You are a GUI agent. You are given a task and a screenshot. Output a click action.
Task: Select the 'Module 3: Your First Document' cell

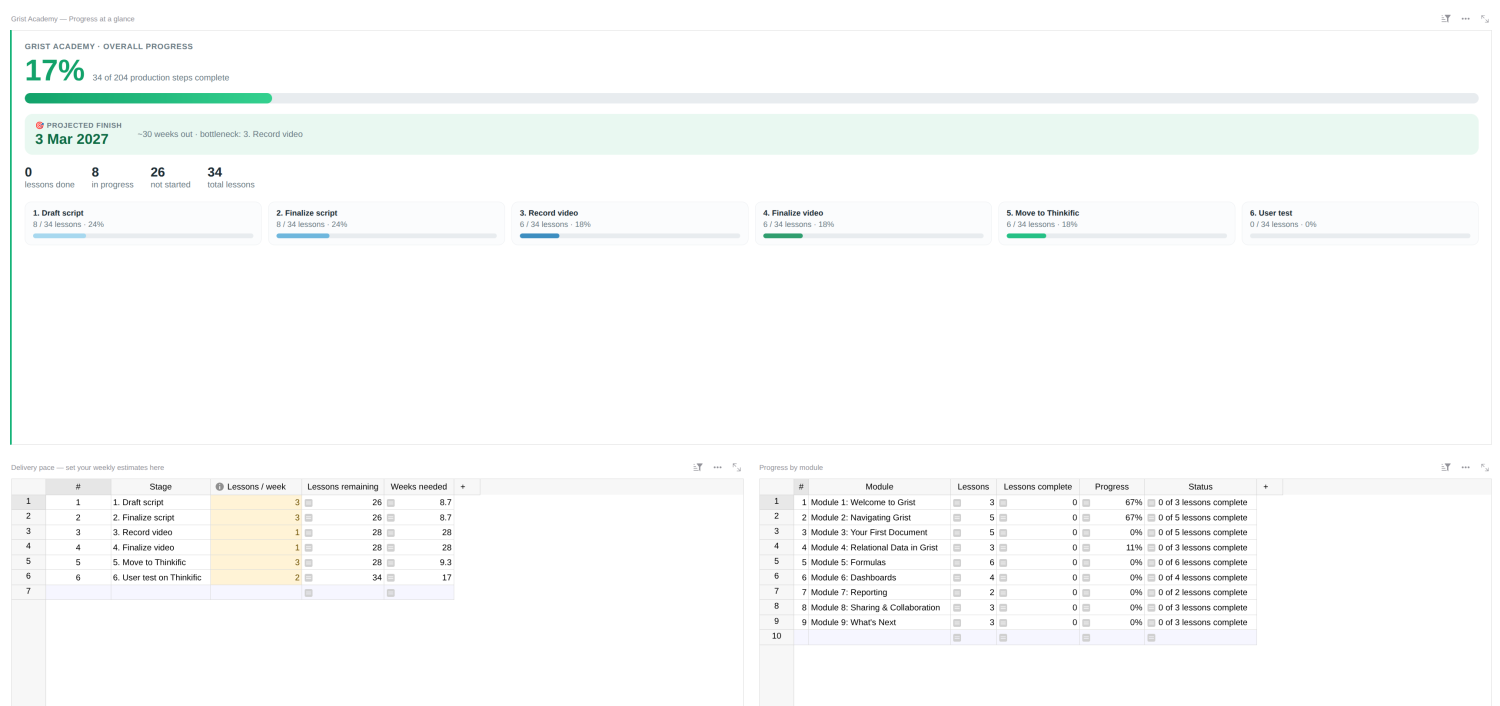pyautogui.click(x=880, y=533)
